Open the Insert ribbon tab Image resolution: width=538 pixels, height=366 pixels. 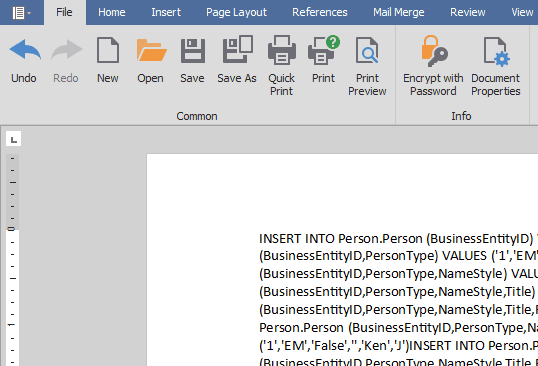click(x=166, y=12)
